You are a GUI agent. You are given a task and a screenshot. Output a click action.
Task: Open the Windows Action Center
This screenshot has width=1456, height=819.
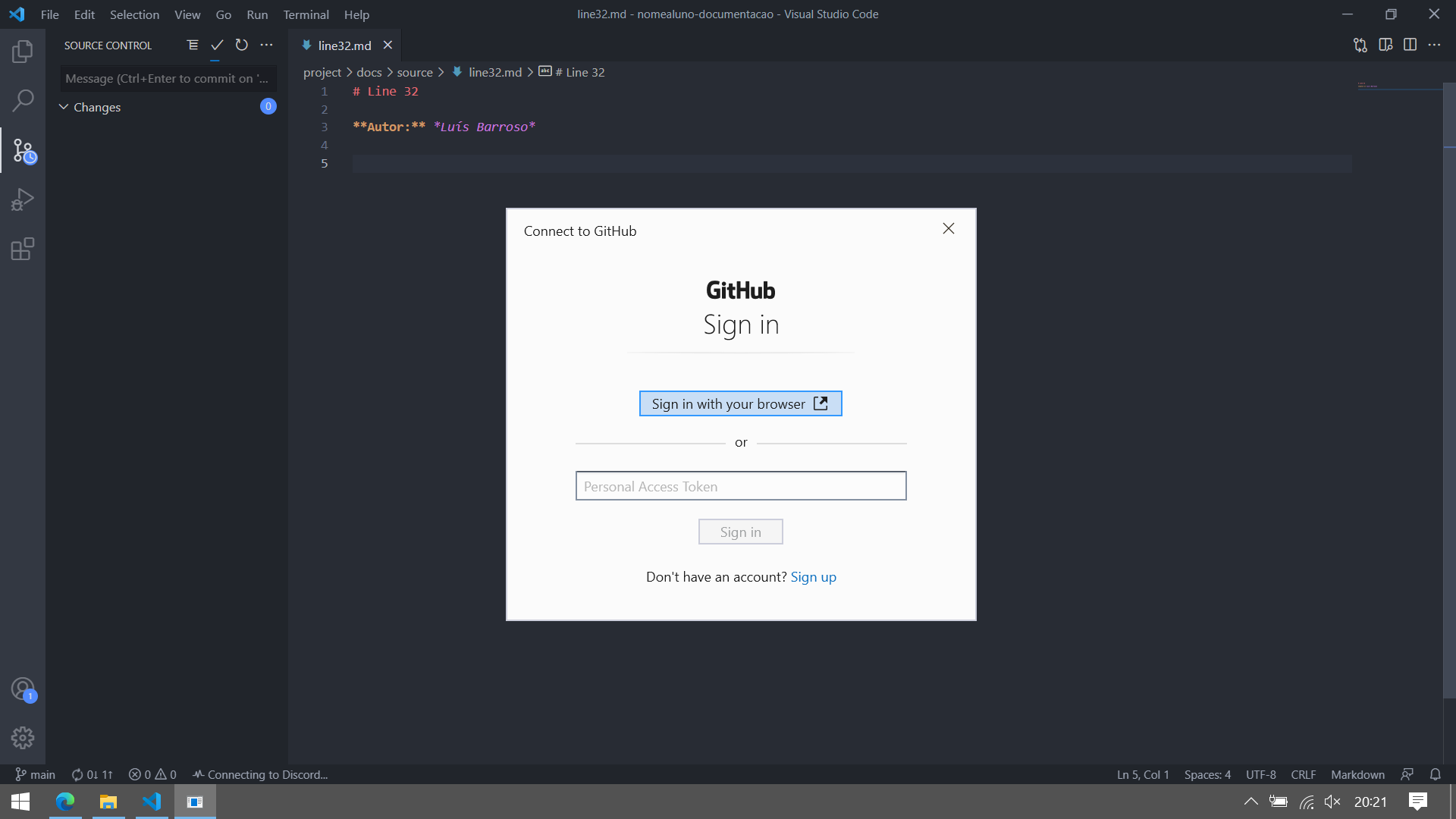1418,802
